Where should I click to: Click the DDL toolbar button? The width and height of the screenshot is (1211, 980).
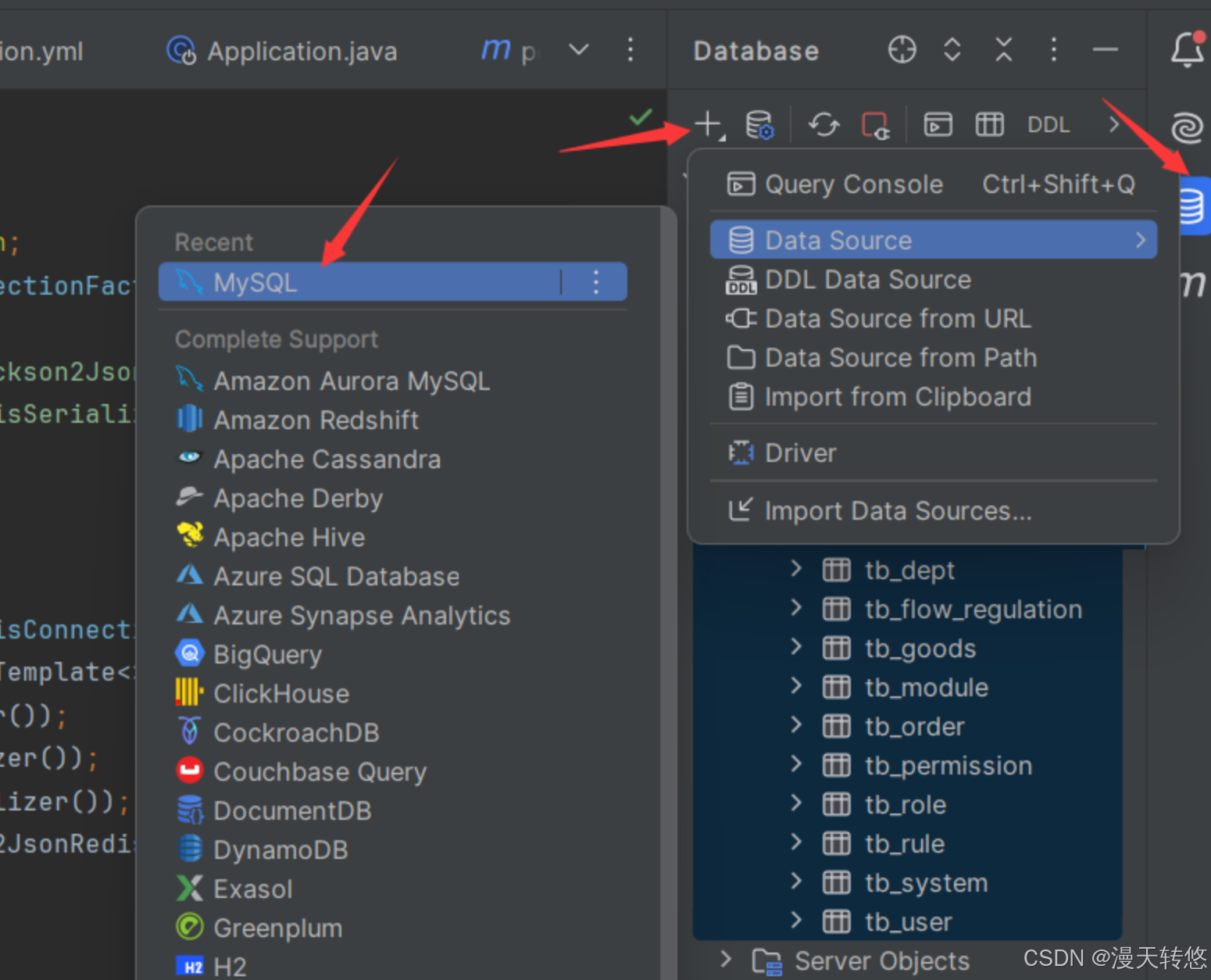(x=1048, y=124)
